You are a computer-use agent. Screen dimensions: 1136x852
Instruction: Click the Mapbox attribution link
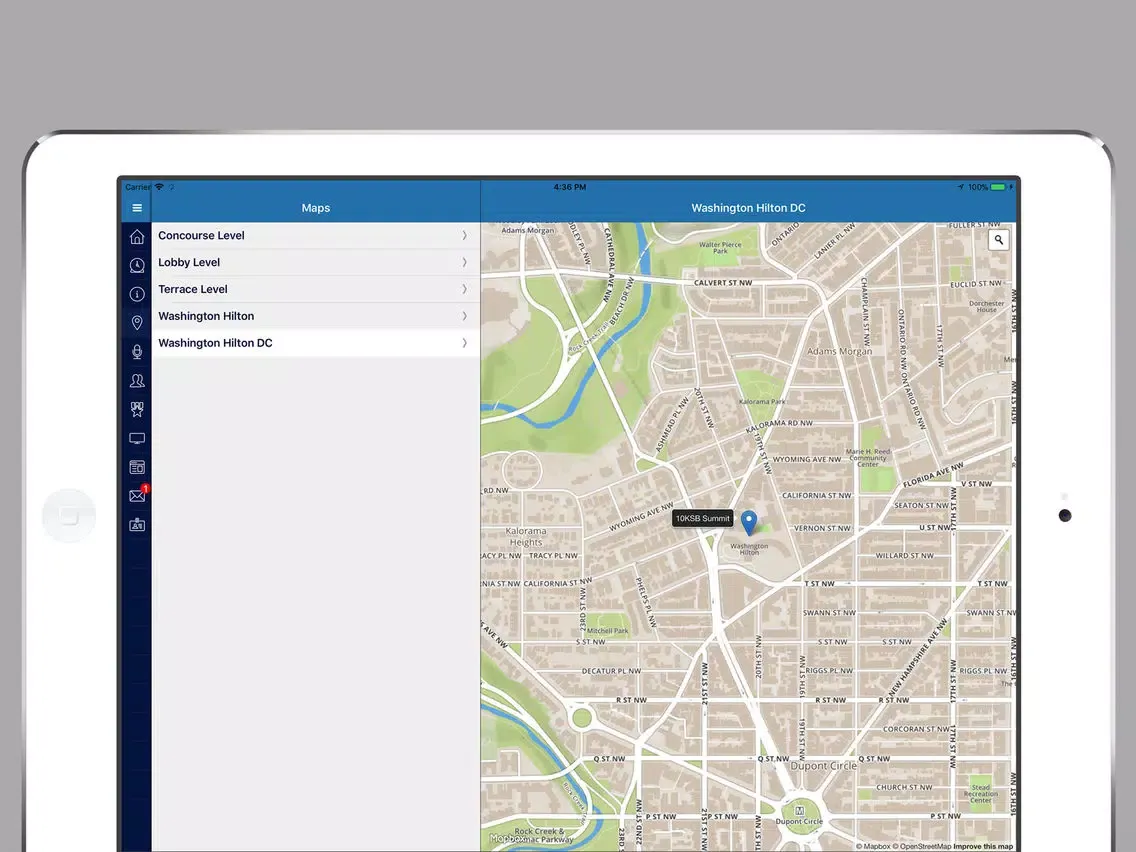point(873,846)
